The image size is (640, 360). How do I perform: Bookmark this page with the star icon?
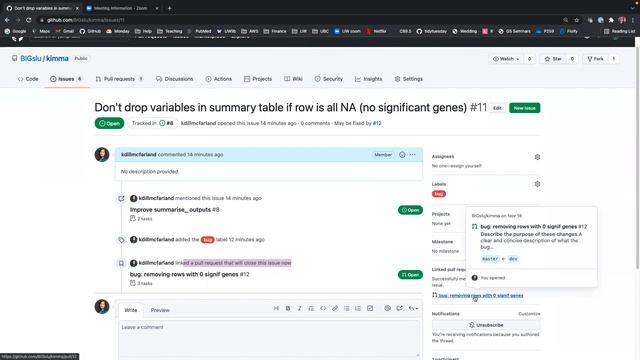576,20
